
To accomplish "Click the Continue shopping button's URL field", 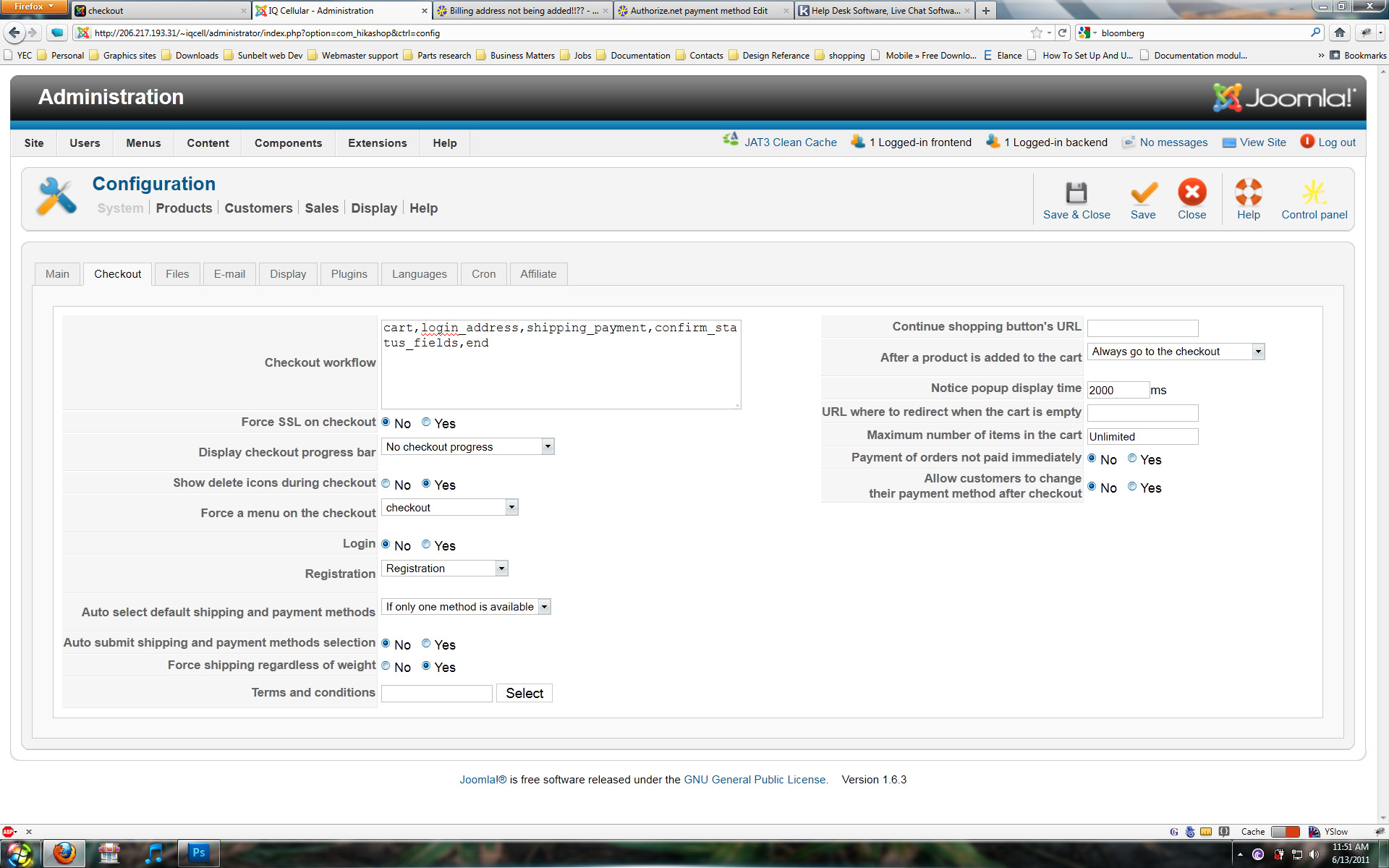I will (1142, 328).
